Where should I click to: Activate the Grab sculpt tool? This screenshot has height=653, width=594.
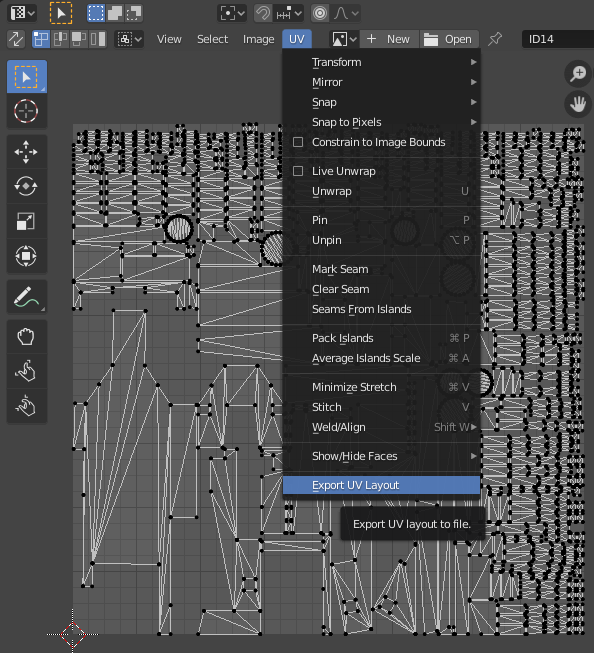click(x=27, y=336)
